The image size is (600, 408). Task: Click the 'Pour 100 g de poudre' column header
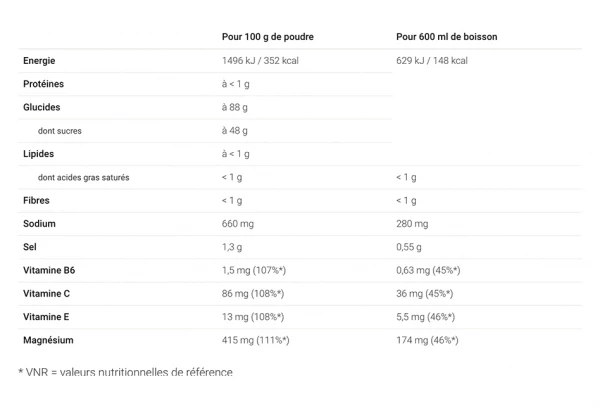(267, 37)
